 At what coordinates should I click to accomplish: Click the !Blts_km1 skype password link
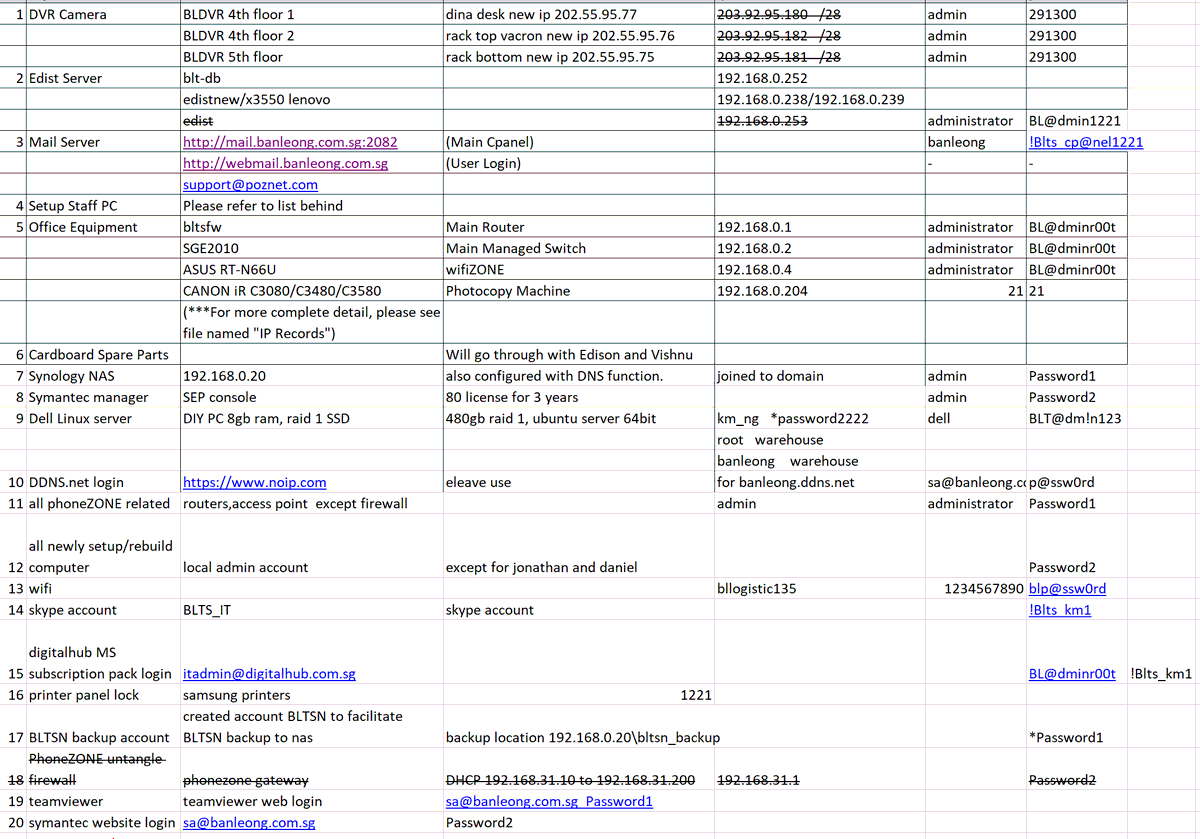[1058, 609]
